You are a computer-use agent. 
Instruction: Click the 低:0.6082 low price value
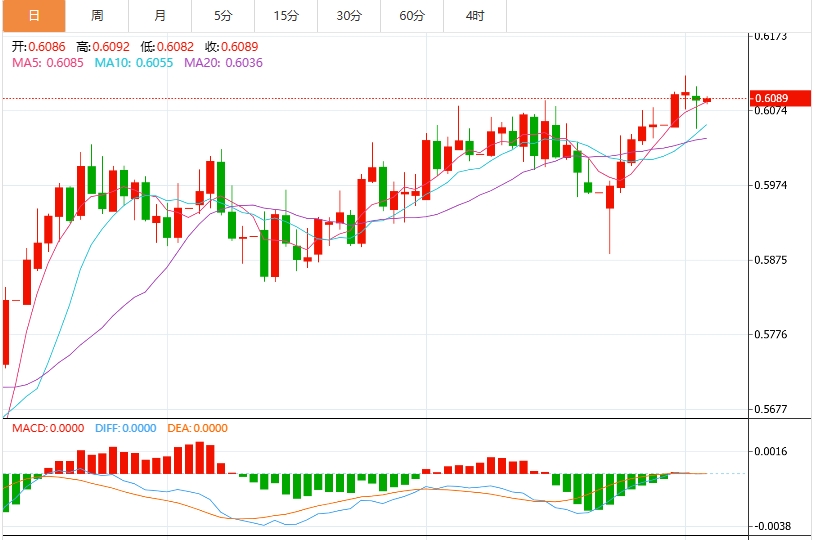[167, 47]
